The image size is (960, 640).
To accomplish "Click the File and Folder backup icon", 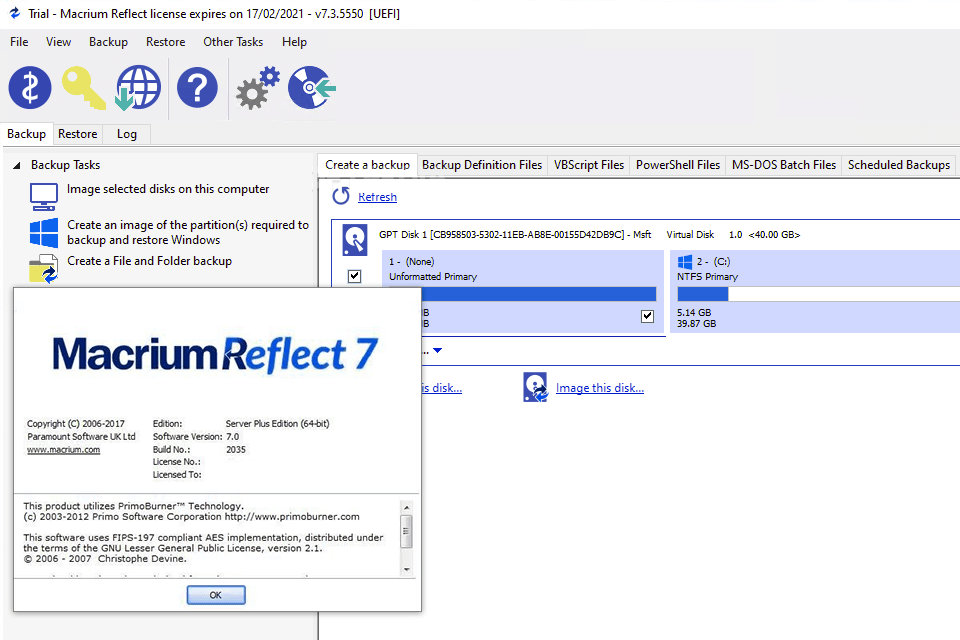I will (43, 269).
